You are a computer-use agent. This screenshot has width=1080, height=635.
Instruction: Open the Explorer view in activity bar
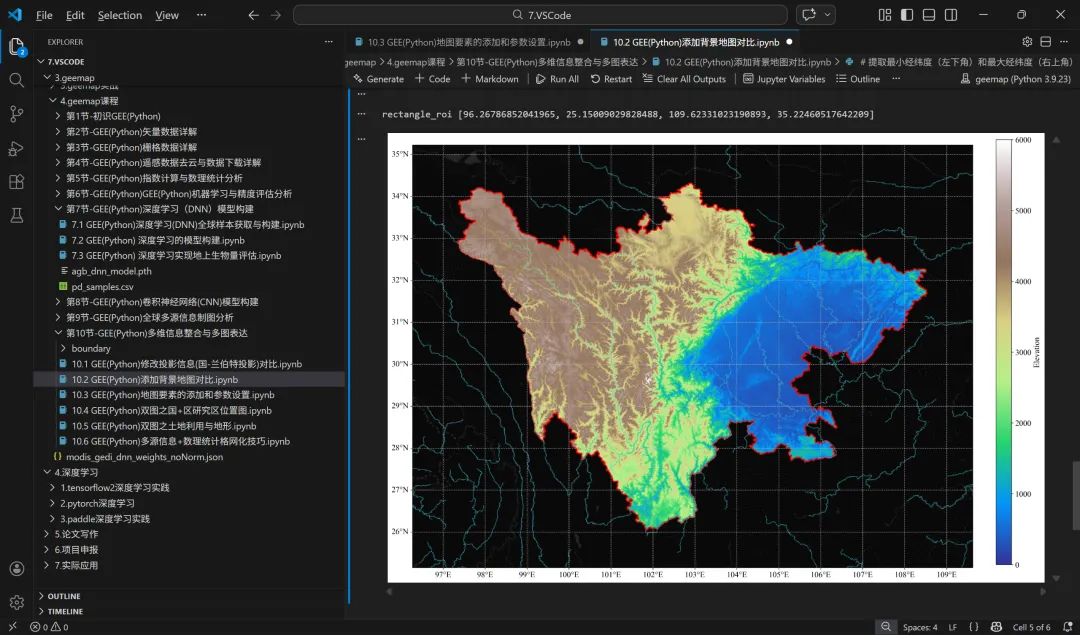click(x=17, y=47)
